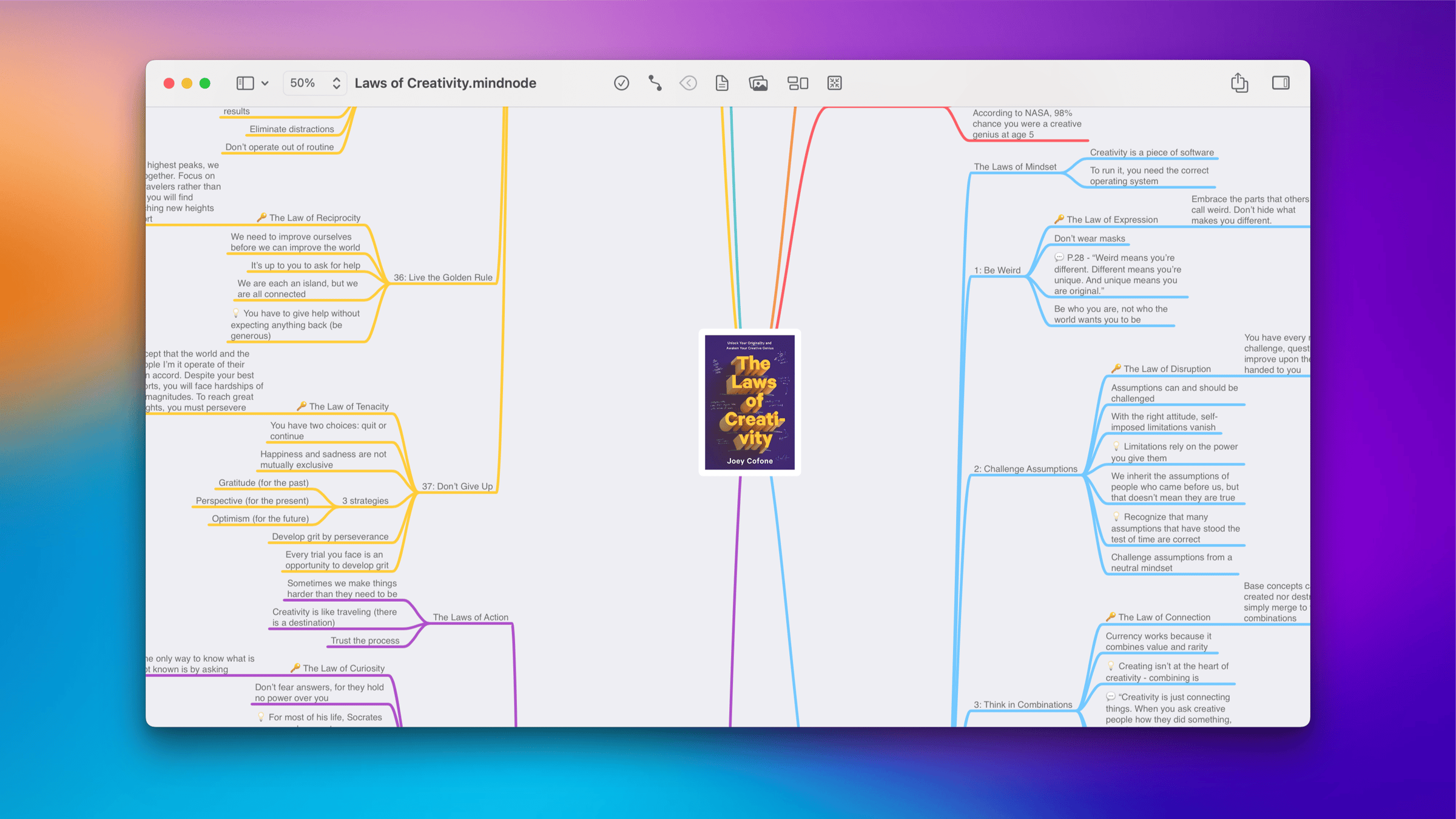Click You have two choices: quit or continue
This screenshot has width=1456, height=819.
[x=328, y=431]
